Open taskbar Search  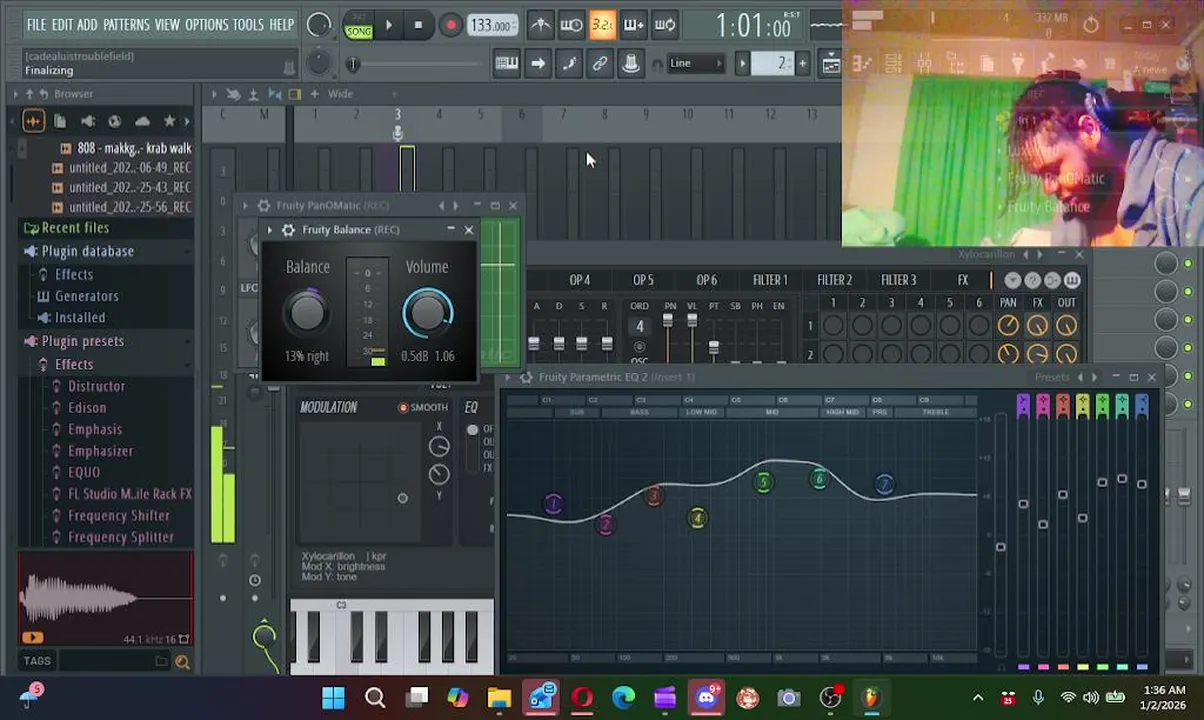click(375, 698)
